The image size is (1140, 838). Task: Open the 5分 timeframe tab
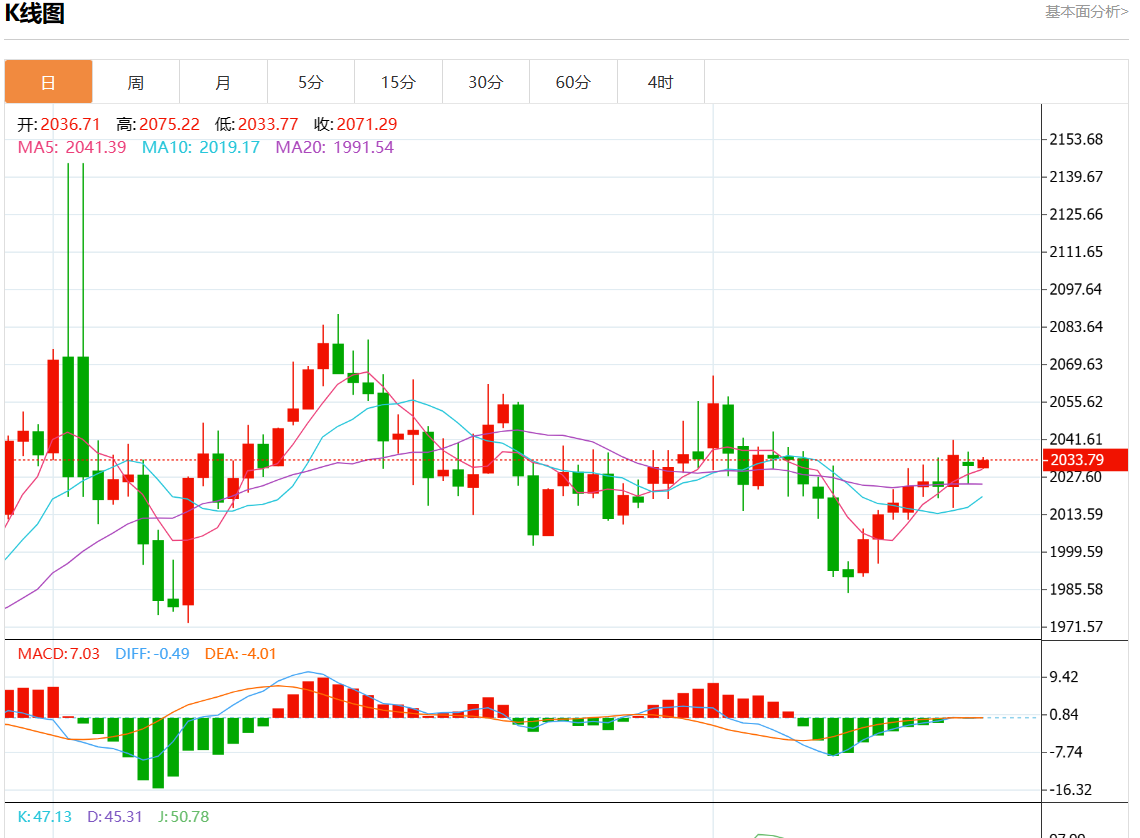point(310,82)
